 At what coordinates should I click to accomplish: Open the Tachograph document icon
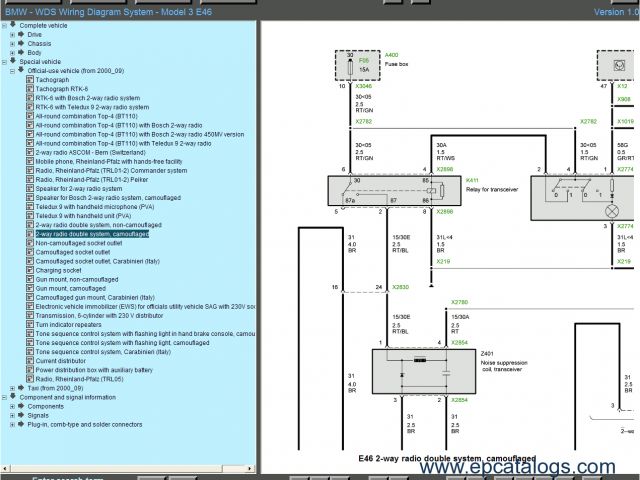pos(30,80)
